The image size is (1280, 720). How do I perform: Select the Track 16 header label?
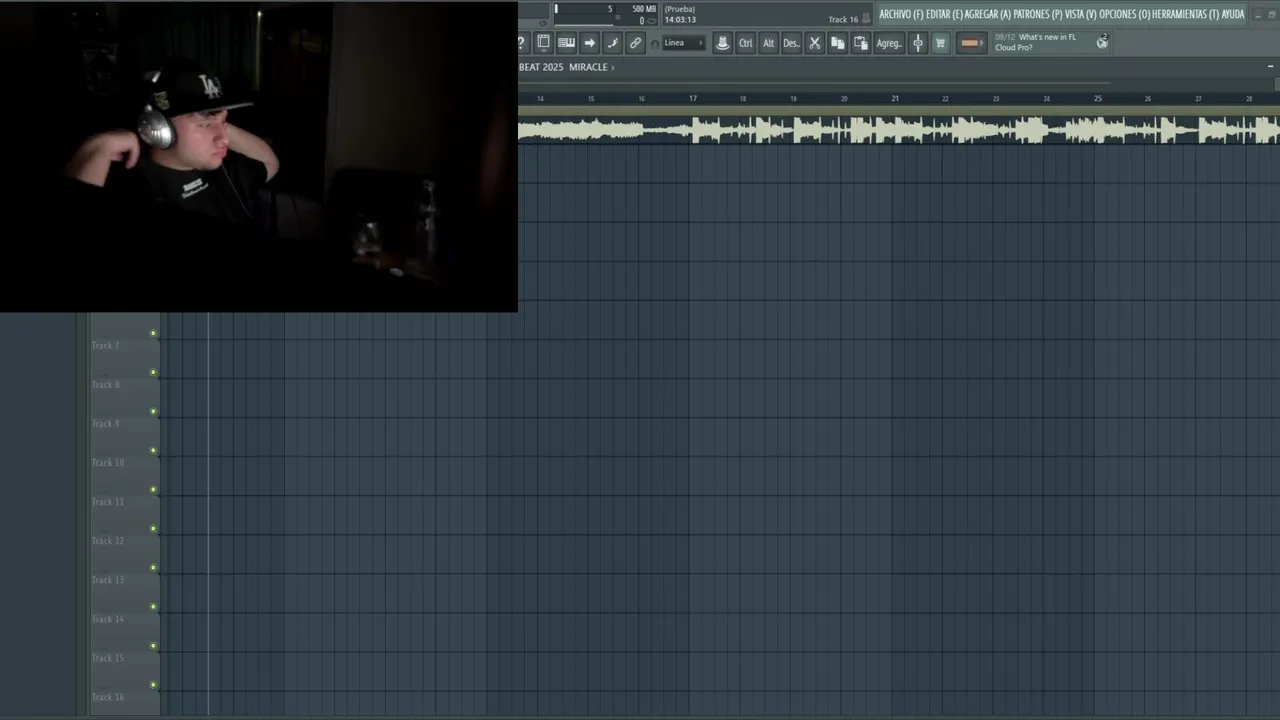pos(108,697)
